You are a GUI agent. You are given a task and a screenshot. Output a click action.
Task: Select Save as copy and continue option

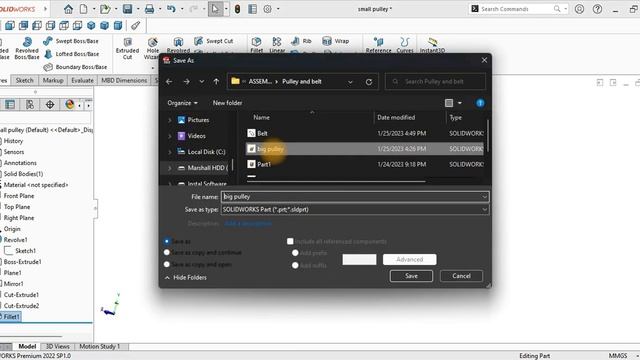click(x=167, y=253)
